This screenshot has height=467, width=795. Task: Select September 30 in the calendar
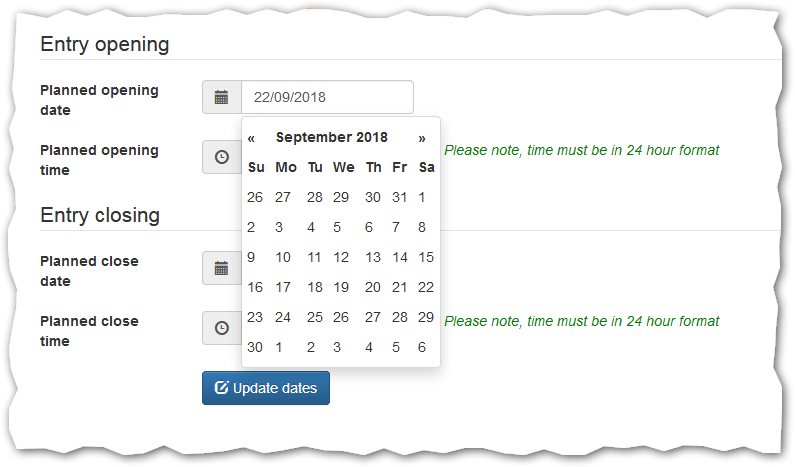click(x=255, y=347)
